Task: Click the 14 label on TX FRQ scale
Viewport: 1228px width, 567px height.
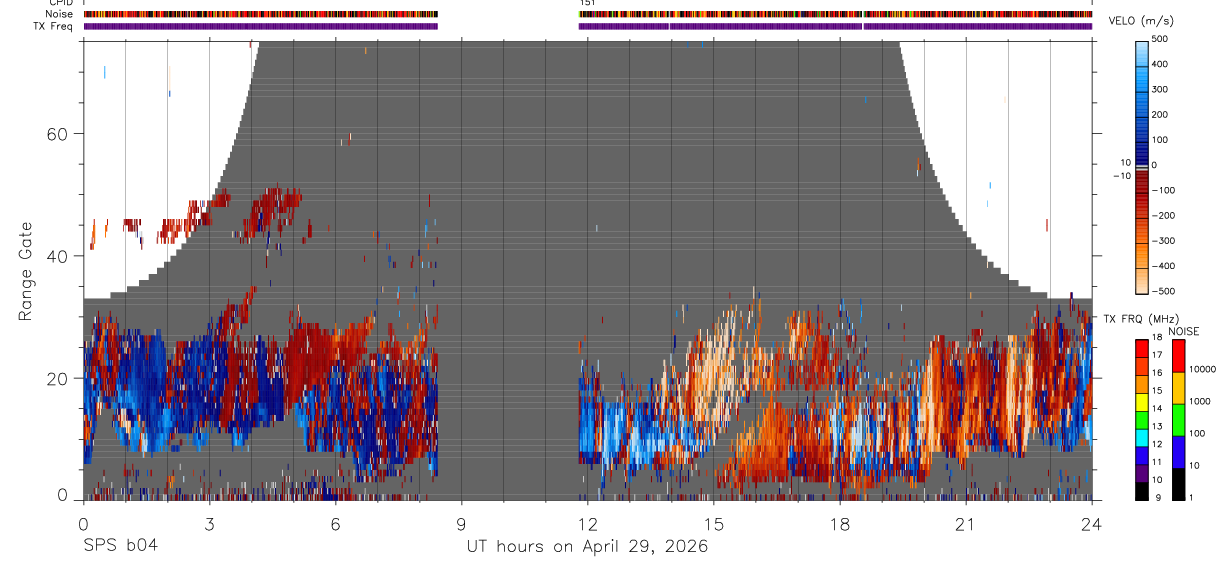Action: coord(1158,409)
